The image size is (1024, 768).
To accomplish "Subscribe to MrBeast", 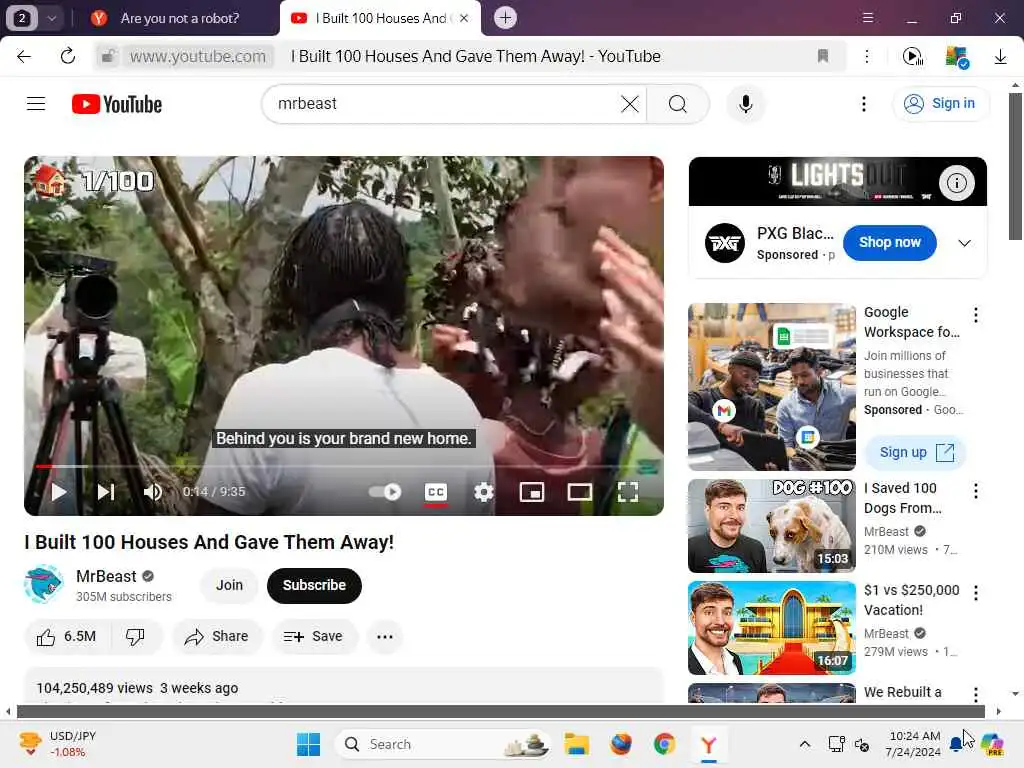I will coord(314,585).
